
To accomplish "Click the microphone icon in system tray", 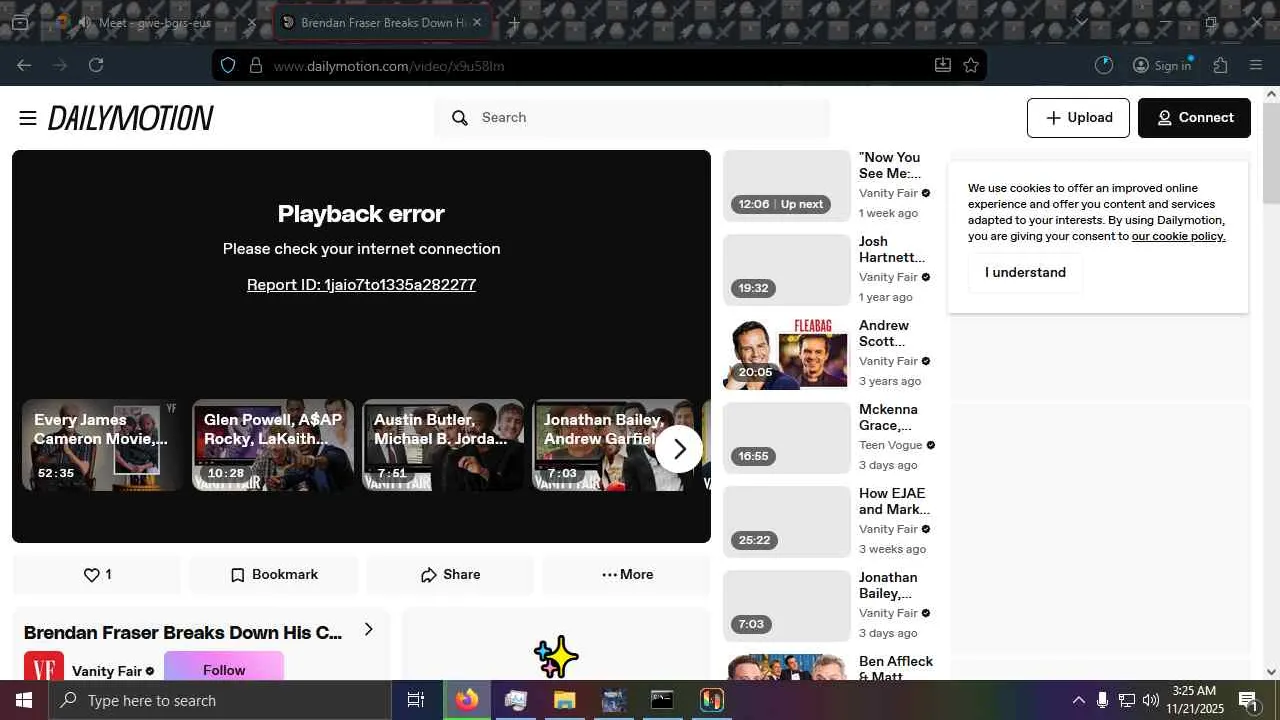I will (x=1102, y=700).
